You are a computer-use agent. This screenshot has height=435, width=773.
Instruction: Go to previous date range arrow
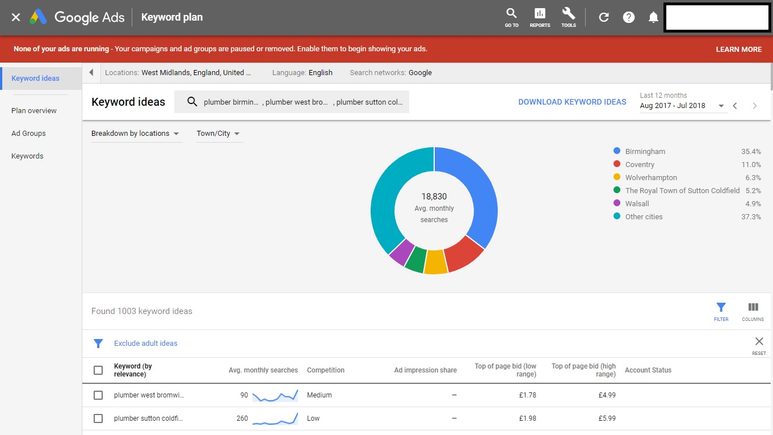coord(735,106)
